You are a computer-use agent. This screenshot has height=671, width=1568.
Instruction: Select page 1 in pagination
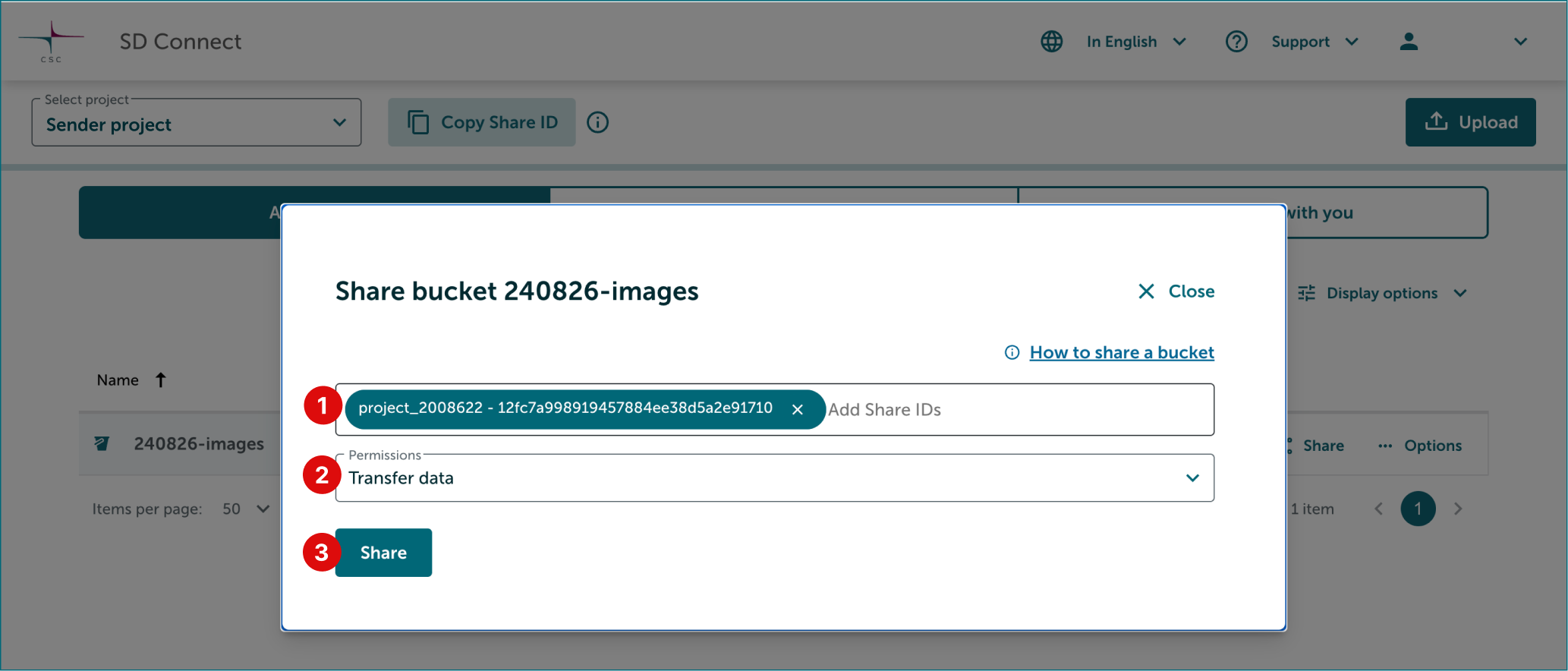[1418, 509]
